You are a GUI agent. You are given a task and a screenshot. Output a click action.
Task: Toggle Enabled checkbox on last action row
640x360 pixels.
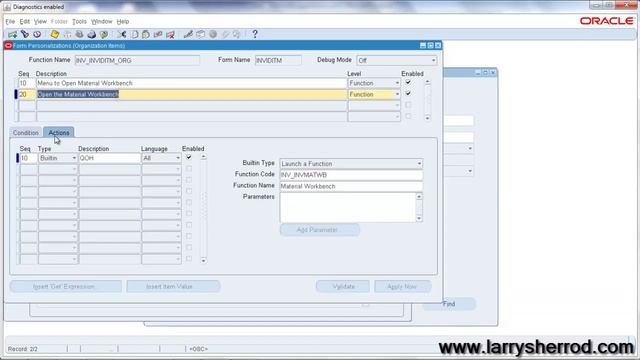click(x=189, y=259)
